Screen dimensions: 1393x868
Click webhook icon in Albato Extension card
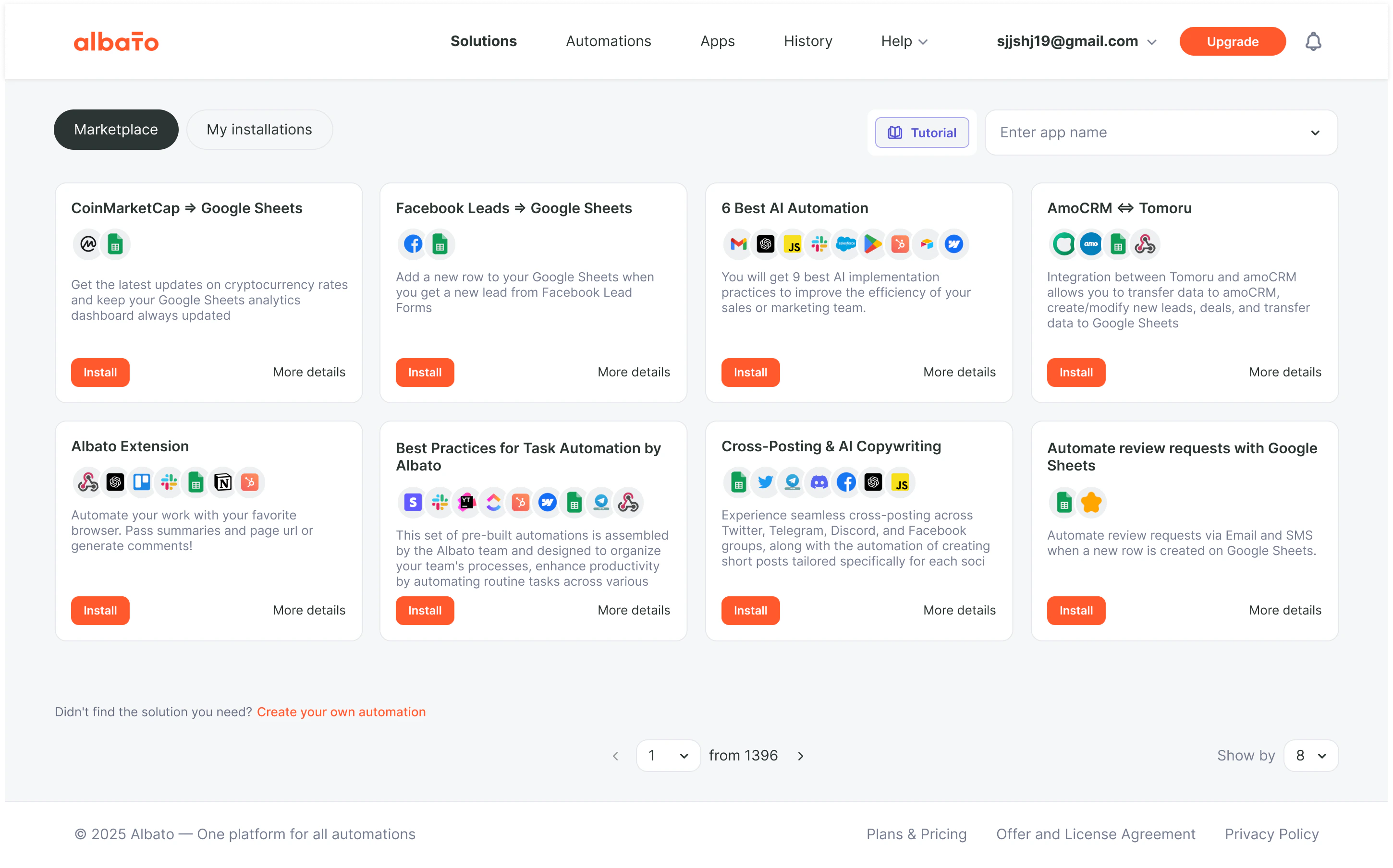tap(88, 483)
